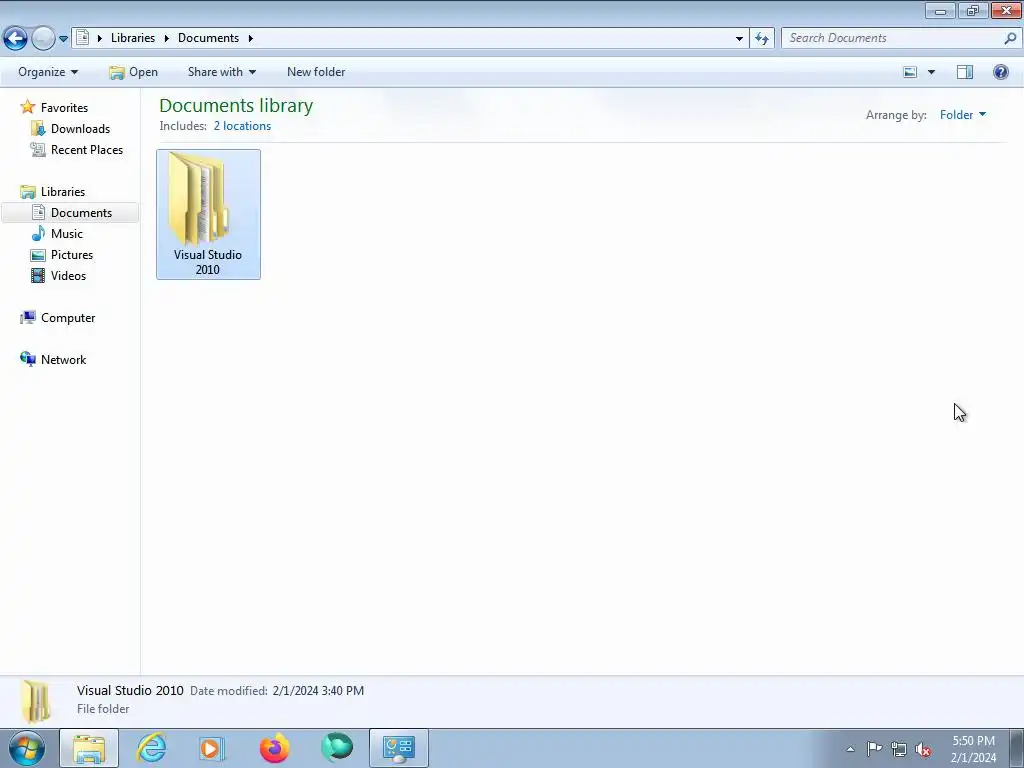
Task: Click the Favorites star icon
Action: [x=27, y=107]
